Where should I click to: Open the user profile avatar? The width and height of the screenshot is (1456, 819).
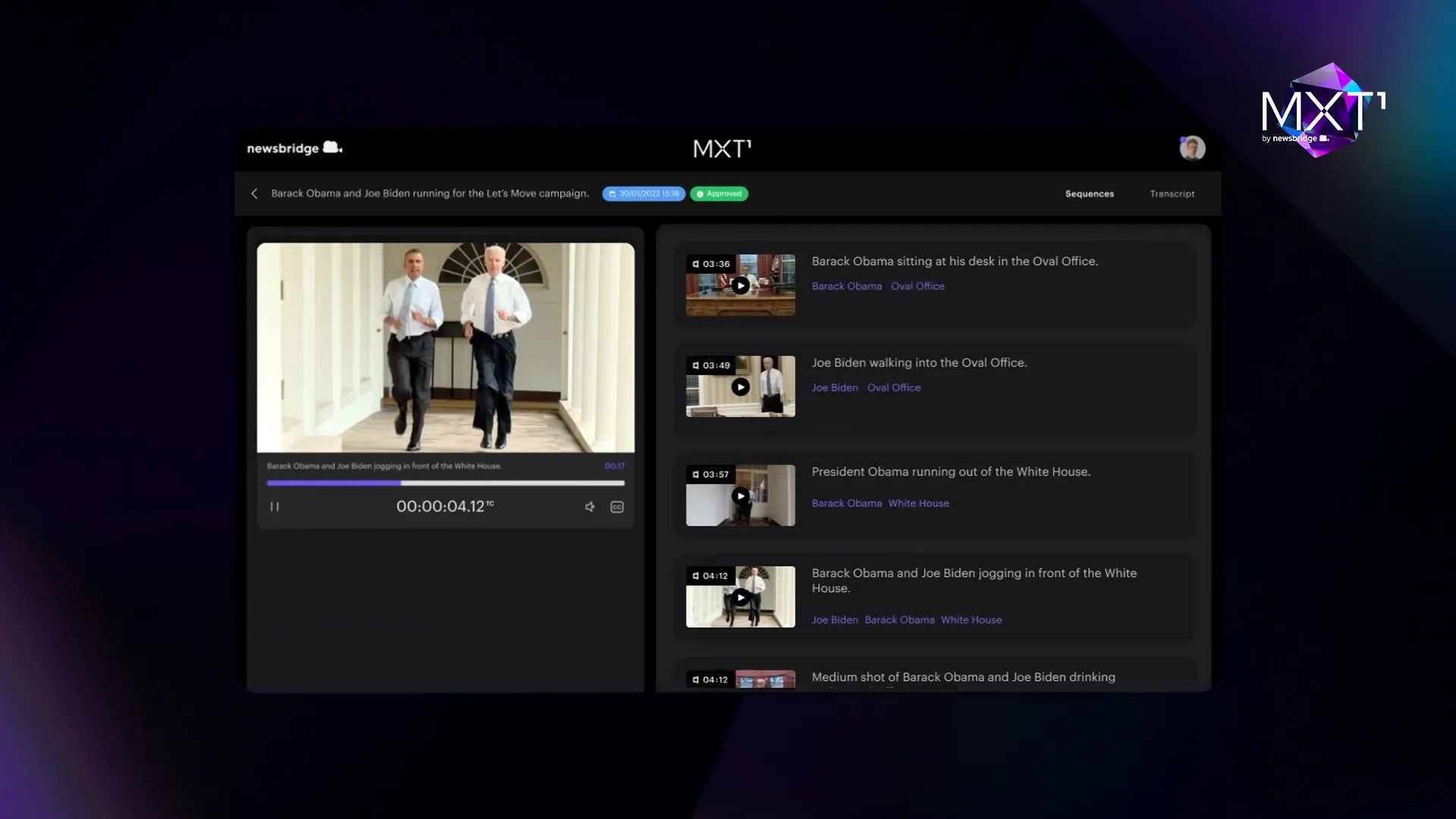pyautogui.click(x=1192, y=148)
